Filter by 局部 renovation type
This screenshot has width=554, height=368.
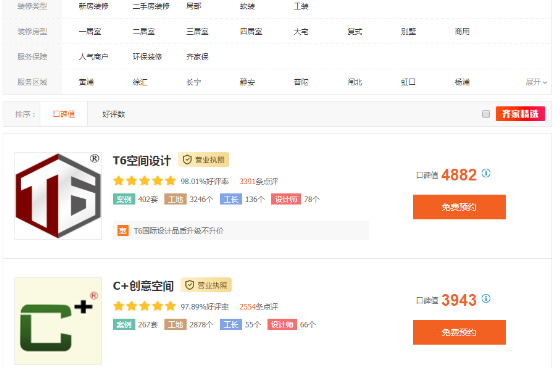(x=194, y=6)
